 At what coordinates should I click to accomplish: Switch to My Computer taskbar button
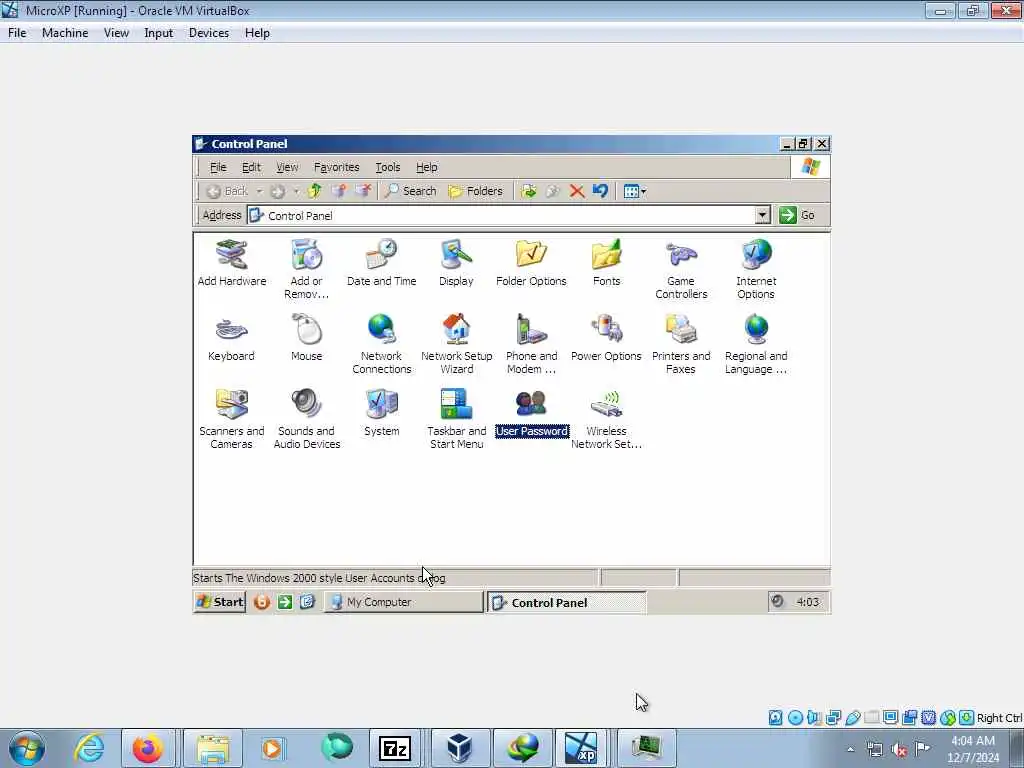pyautogui.click(x=403, y=601)
